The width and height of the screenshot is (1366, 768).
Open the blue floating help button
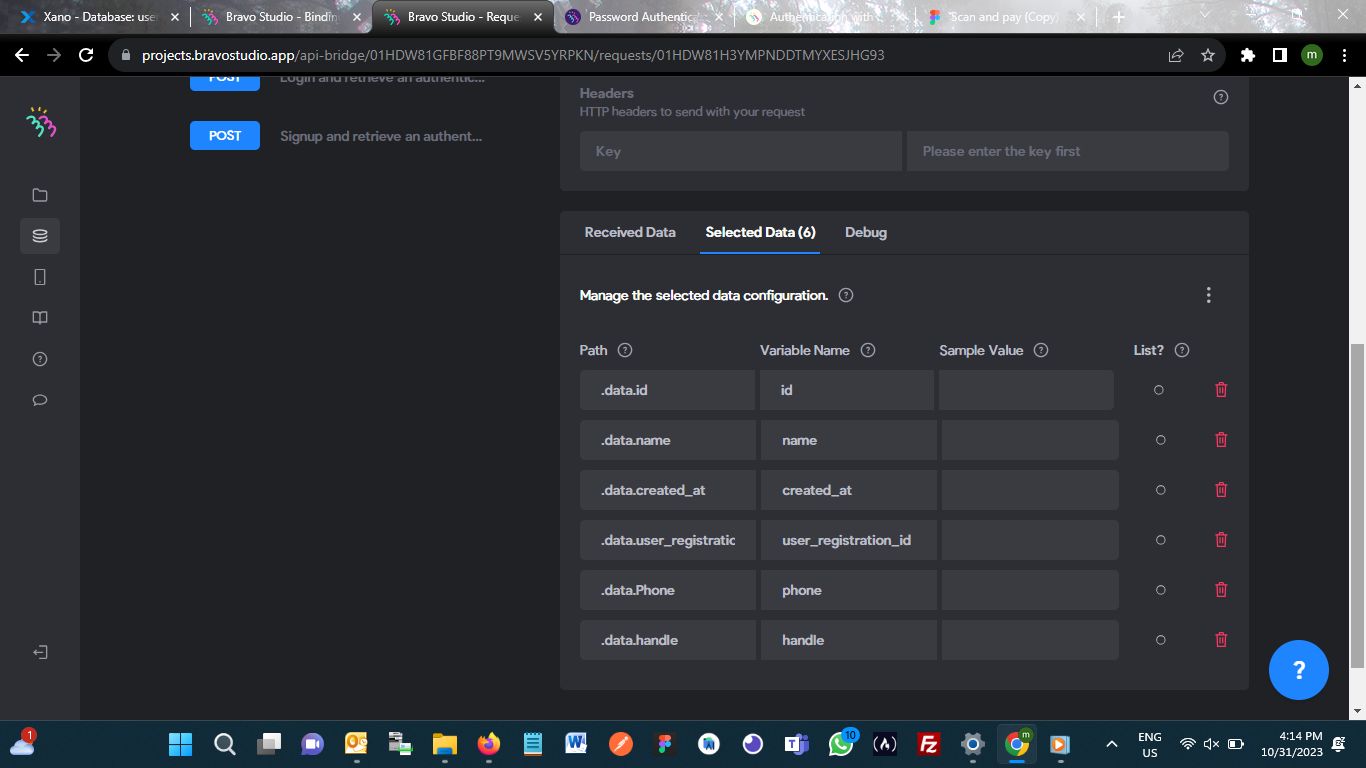click(1298, 670)
